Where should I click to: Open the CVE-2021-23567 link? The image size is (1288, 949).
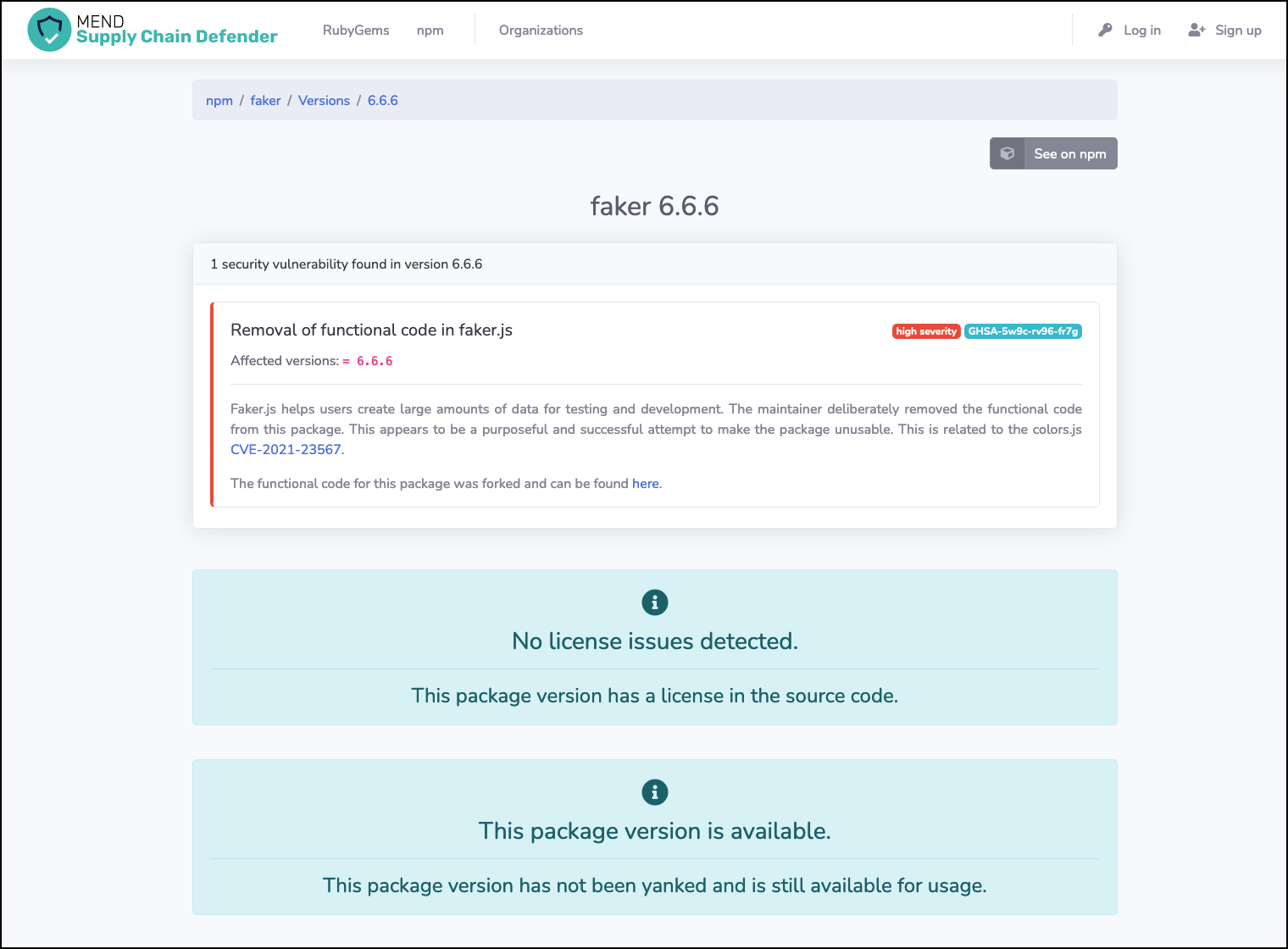pyautogui.click(x=286, y=449)
